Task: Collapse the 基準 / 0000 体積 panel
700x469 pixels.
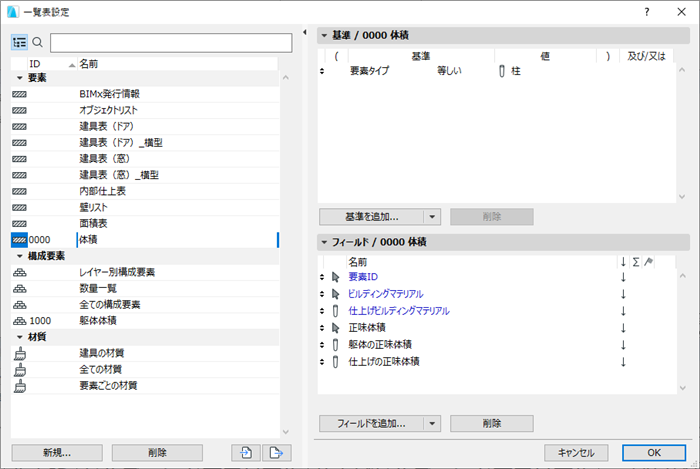Action: point(324,35)
